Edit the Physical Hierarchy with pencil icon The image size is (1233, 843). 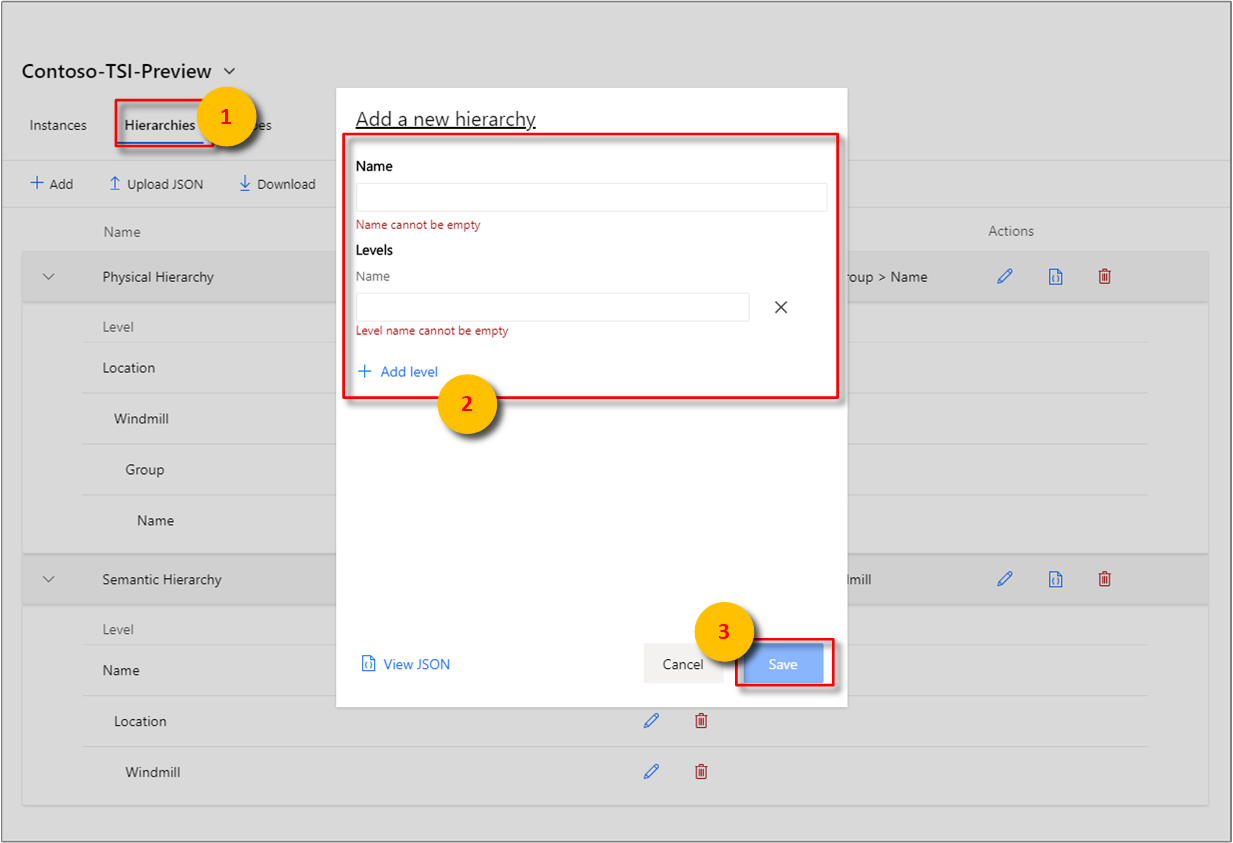pos(1005,276)
